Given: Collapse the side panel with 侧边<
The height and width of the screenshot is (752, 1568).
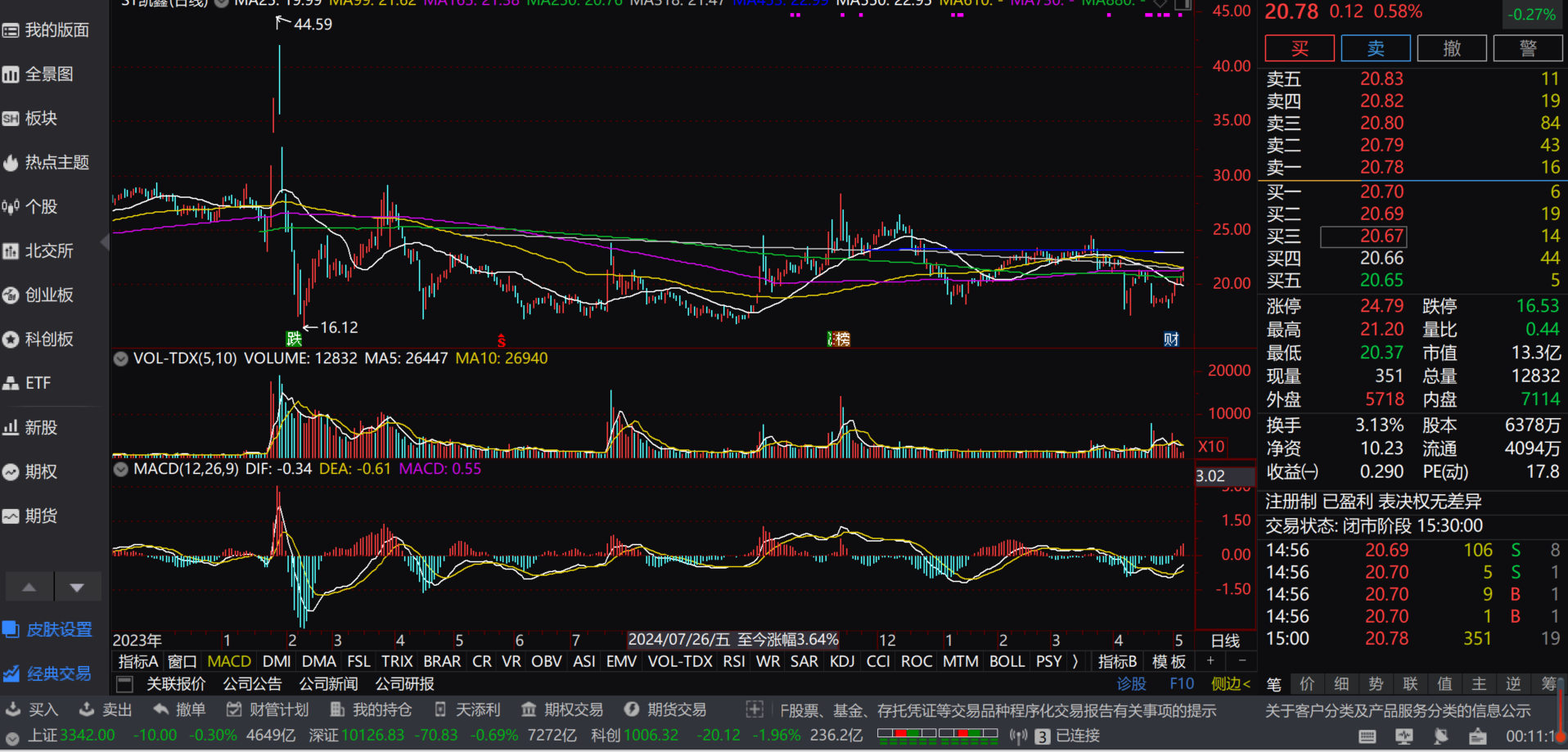Looking at the screenshot, I should [x=1230, y=683].
